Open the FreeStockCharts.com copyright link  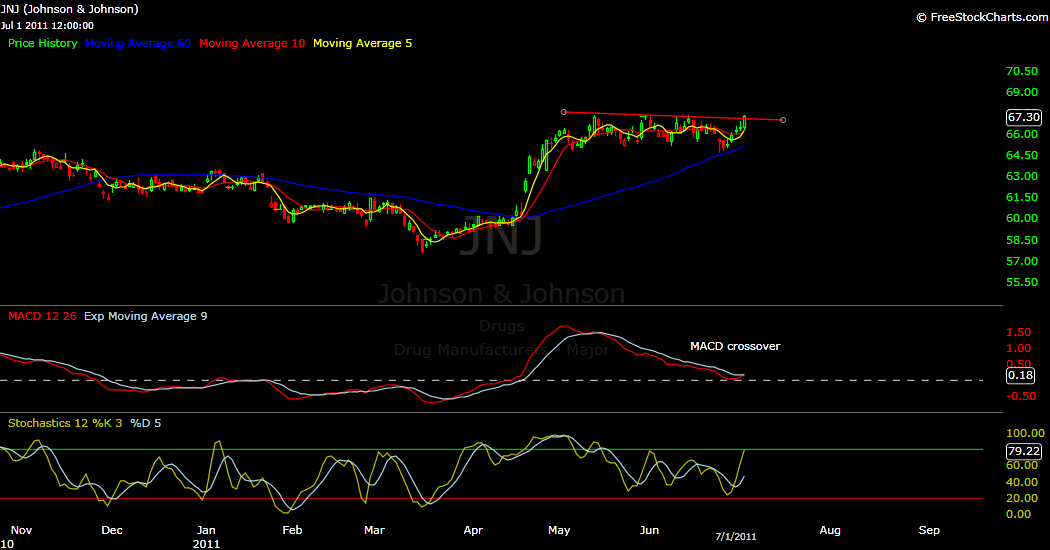(982, 17)
